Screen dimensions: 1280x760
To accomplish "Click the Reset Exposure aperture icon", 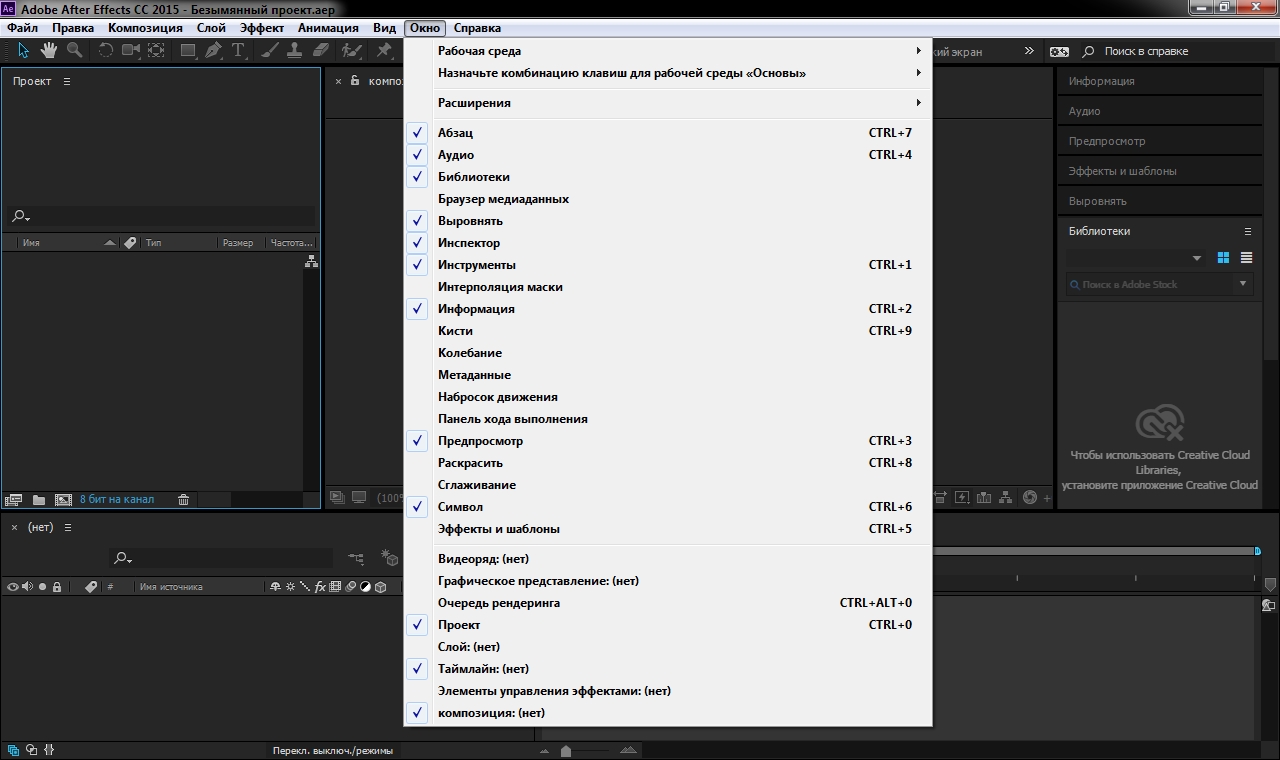I will [x=1030, y=497].
